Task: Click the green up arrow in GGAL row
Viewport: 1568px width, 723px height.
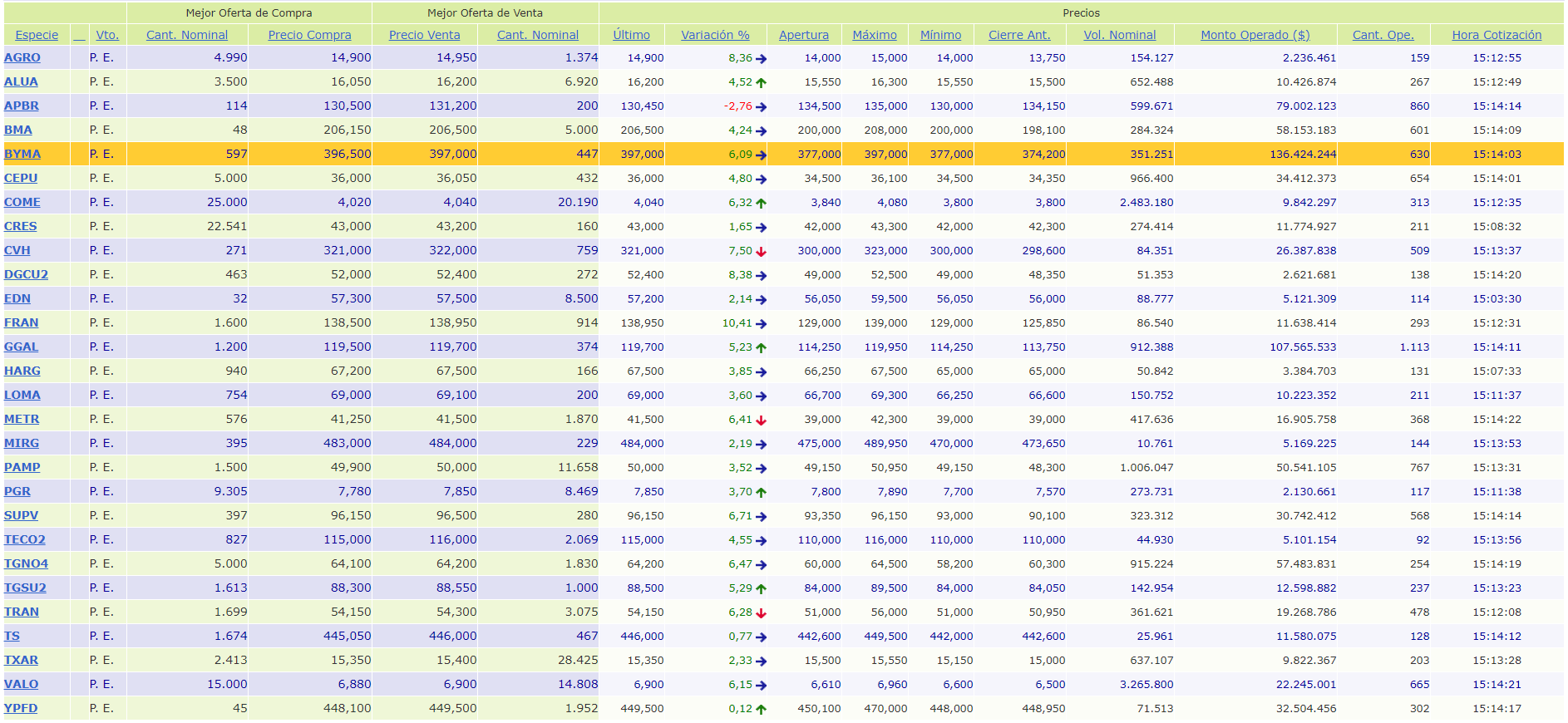Action: point(761,347)
